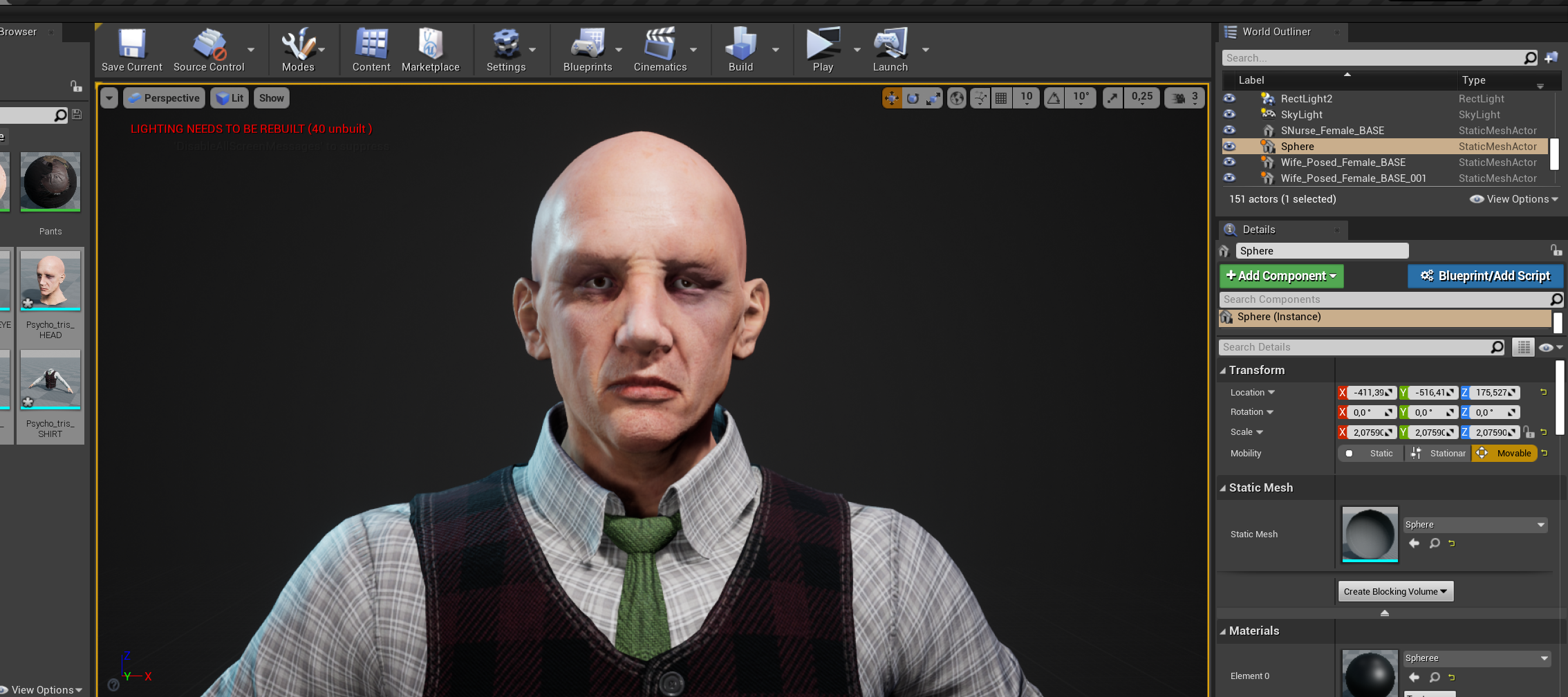Screen dimensions: 1568x697
Task: Set mobility to Static
Action: tap(1372, 454)
